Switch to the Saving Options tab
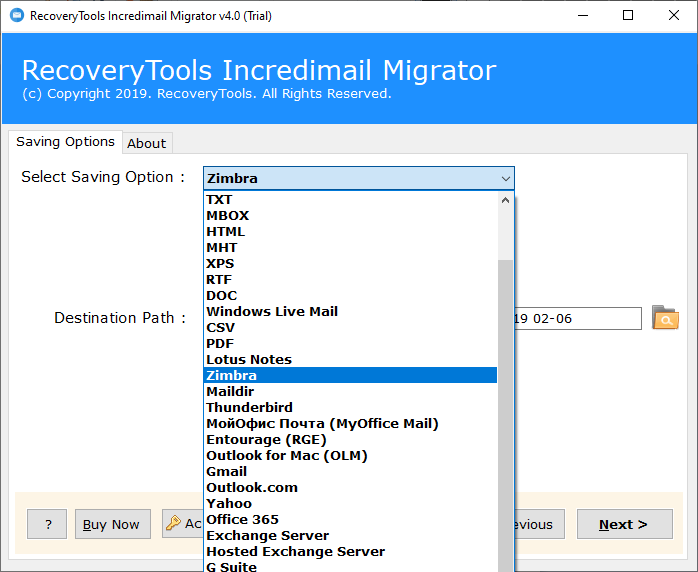This screenshot has width=698, height=572. click(x=65, y=142)
